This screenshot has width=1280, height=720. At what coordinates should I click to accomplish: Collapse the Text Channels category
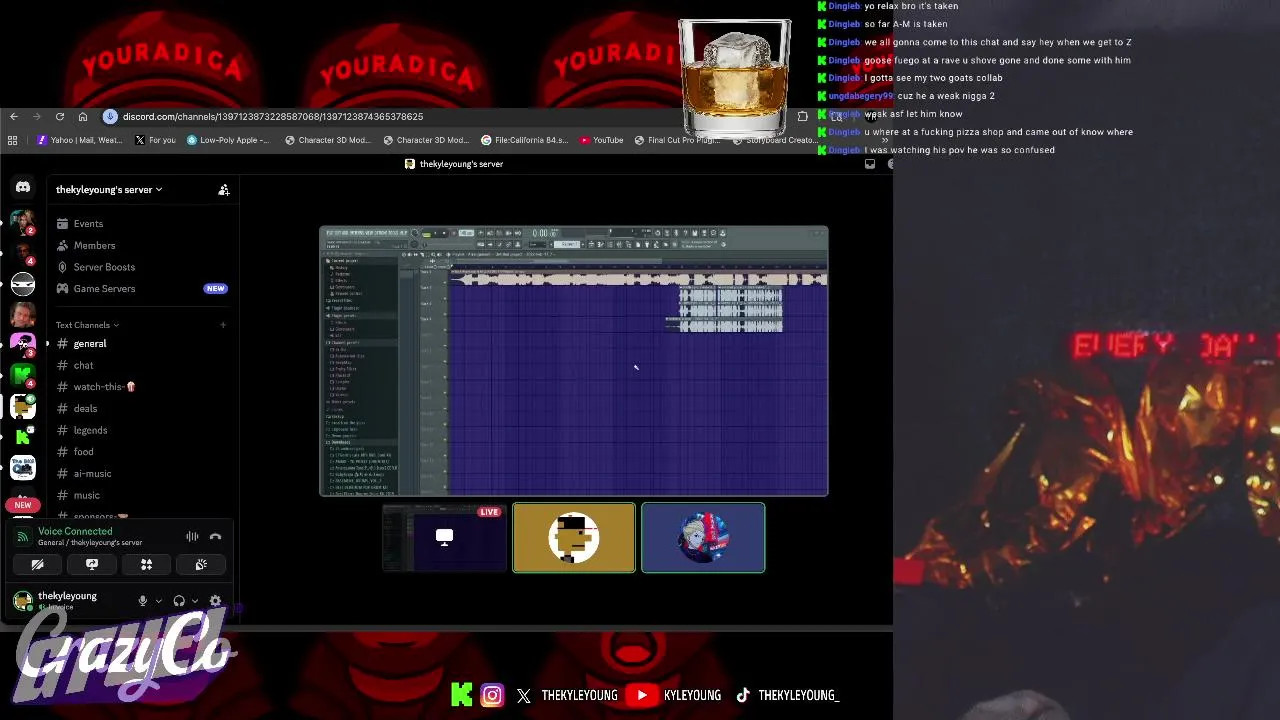(x=87, y=325)
